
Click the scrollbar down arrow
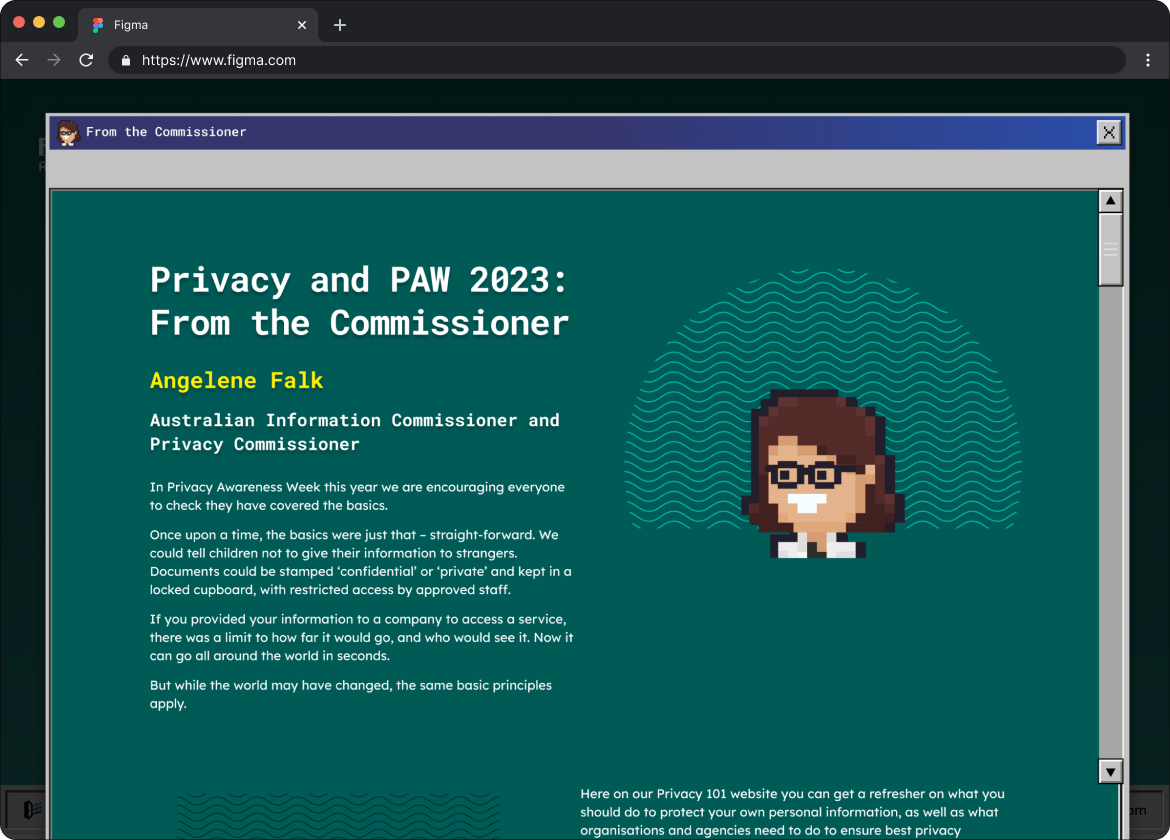pos(1110,771)
